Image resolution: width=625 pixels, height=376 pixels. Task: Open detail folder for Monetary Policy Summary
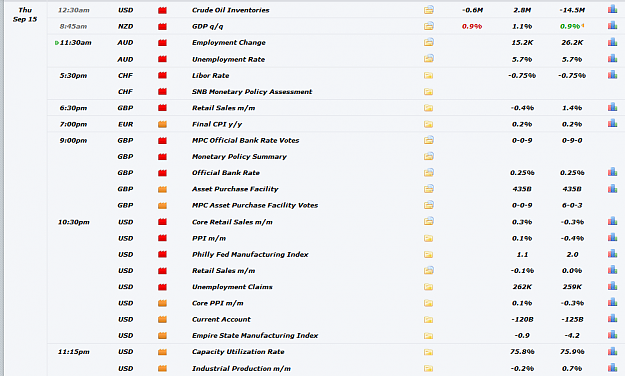pos(428,156)
